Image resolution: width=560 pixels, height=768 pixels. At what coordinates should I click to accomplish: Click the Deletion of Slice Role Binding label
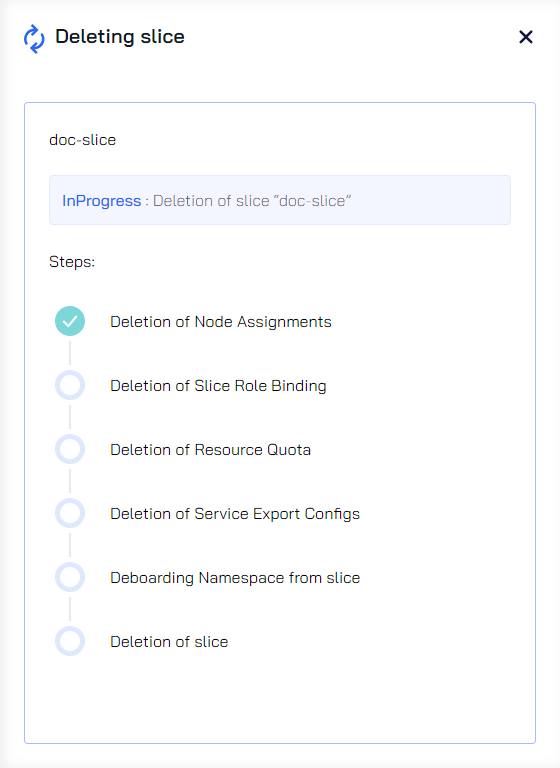[x=218, y=386]
